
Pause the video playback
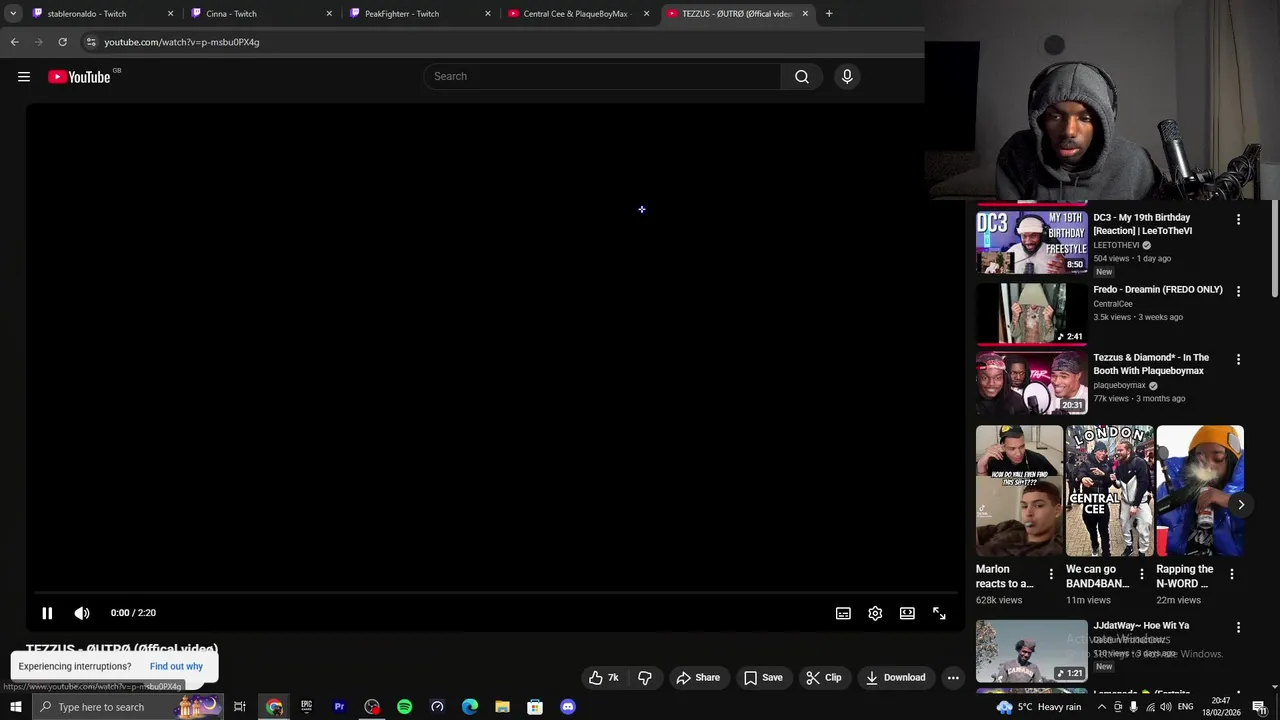[x=47, y=613]
